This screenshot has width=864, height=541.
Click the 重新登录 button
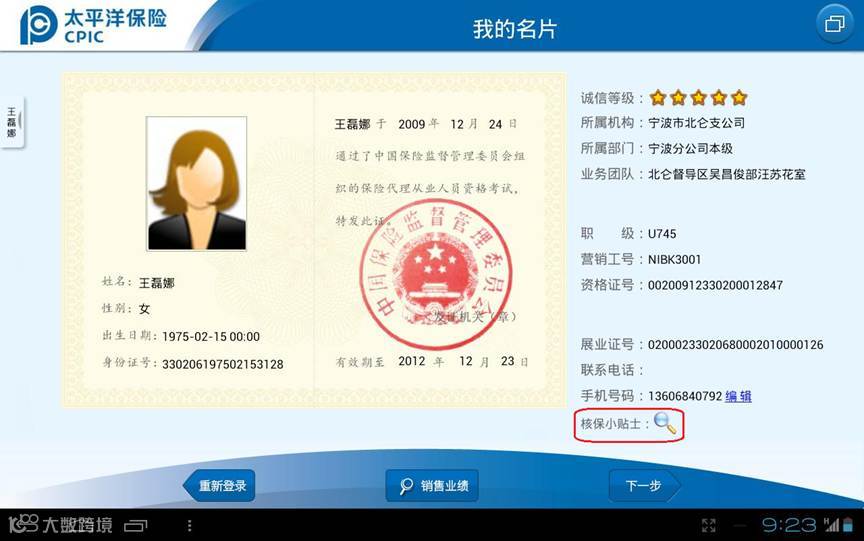pyautogui.click(x=219, y=485)
